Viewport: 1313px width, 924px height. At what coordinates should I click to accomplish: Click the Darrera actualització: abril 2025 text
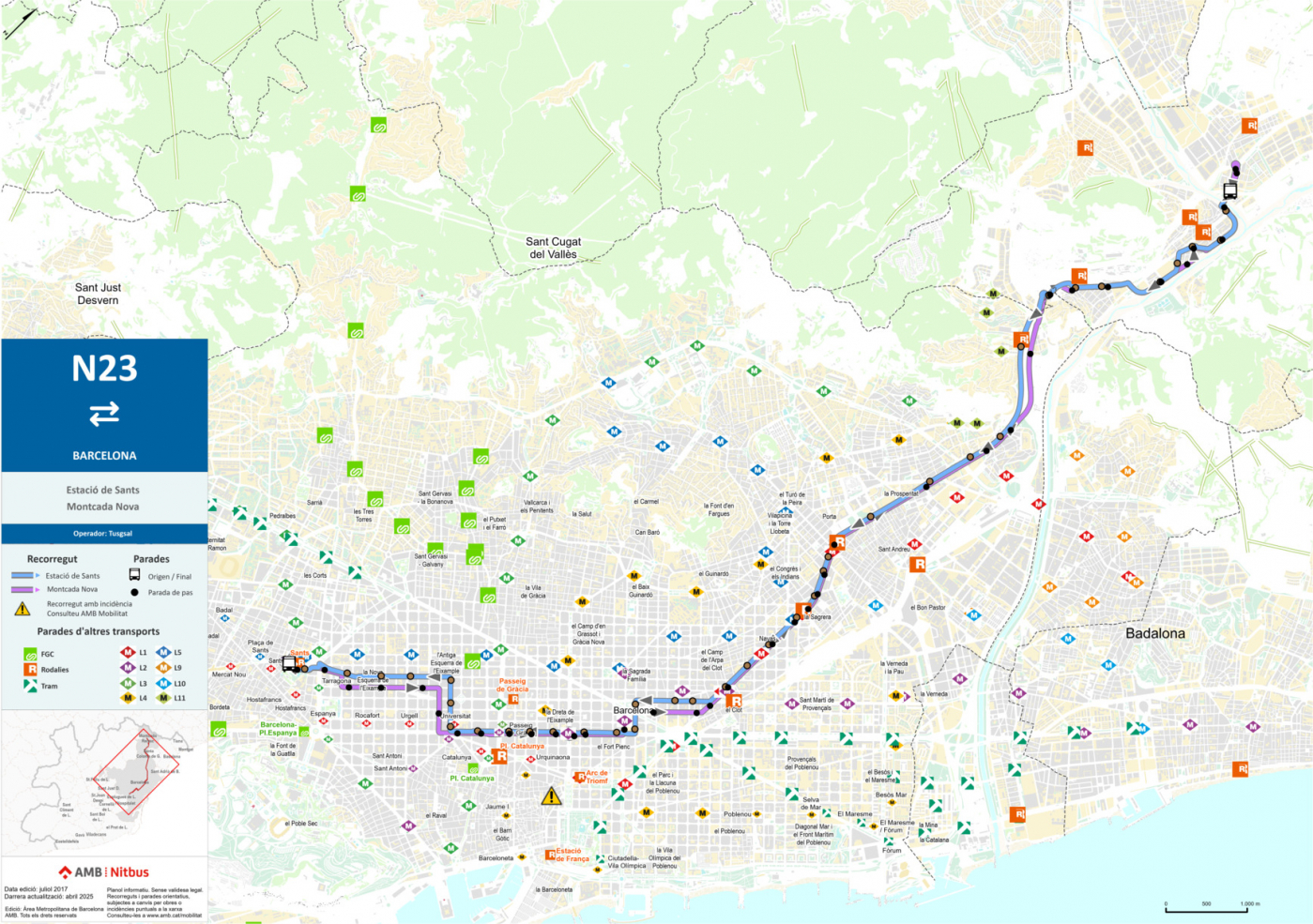(x=49, y=896)
